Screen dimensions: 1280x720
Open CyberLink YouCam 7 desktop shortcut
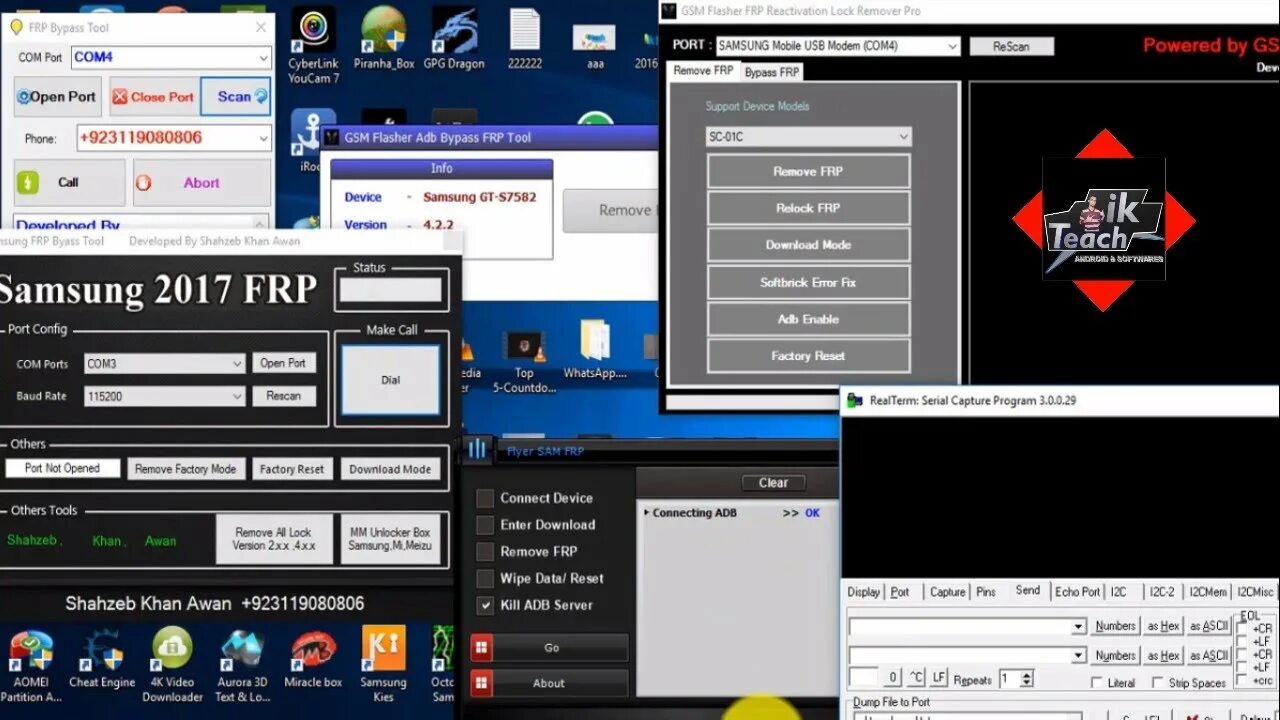313,45
